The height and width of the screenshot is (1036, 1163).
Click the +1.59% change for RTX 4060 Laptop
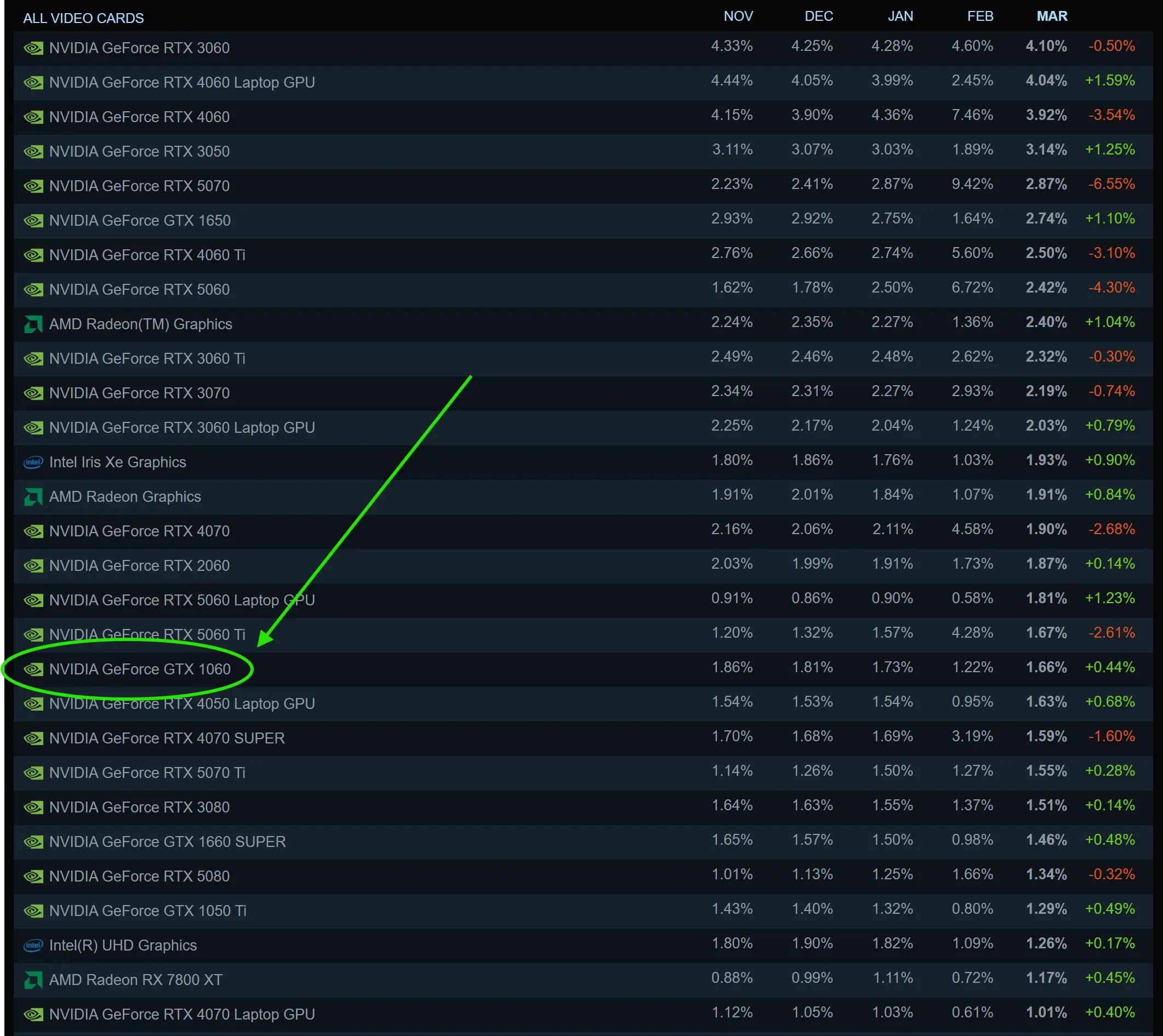click(1109, 81)
